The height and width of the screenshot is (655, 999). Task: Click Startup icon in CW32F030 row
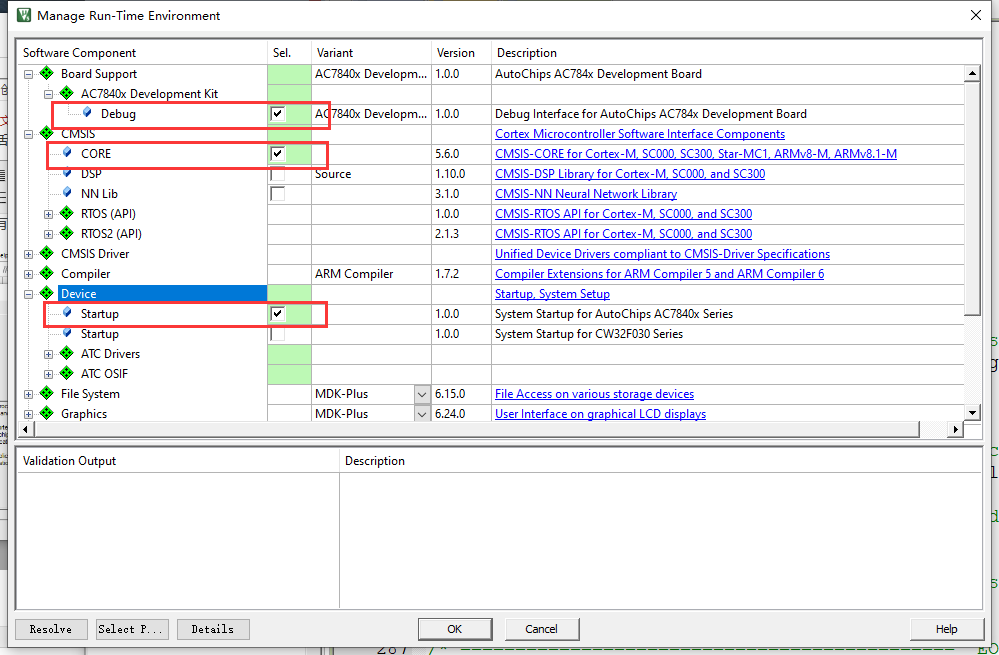tap(67, 333)
